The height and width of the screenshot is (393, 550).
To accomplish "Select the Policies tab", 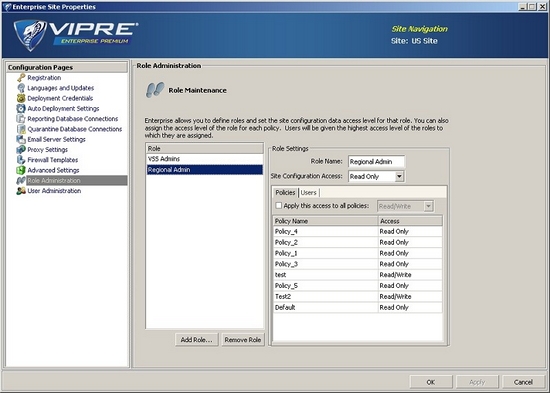I will point(285,192).
